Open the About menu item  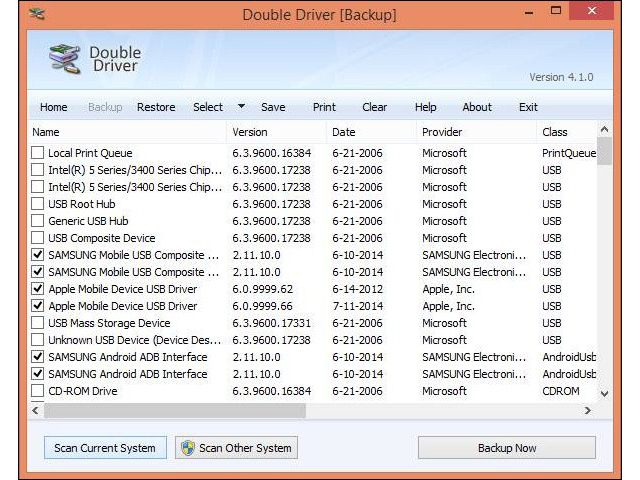pos(477,107)
